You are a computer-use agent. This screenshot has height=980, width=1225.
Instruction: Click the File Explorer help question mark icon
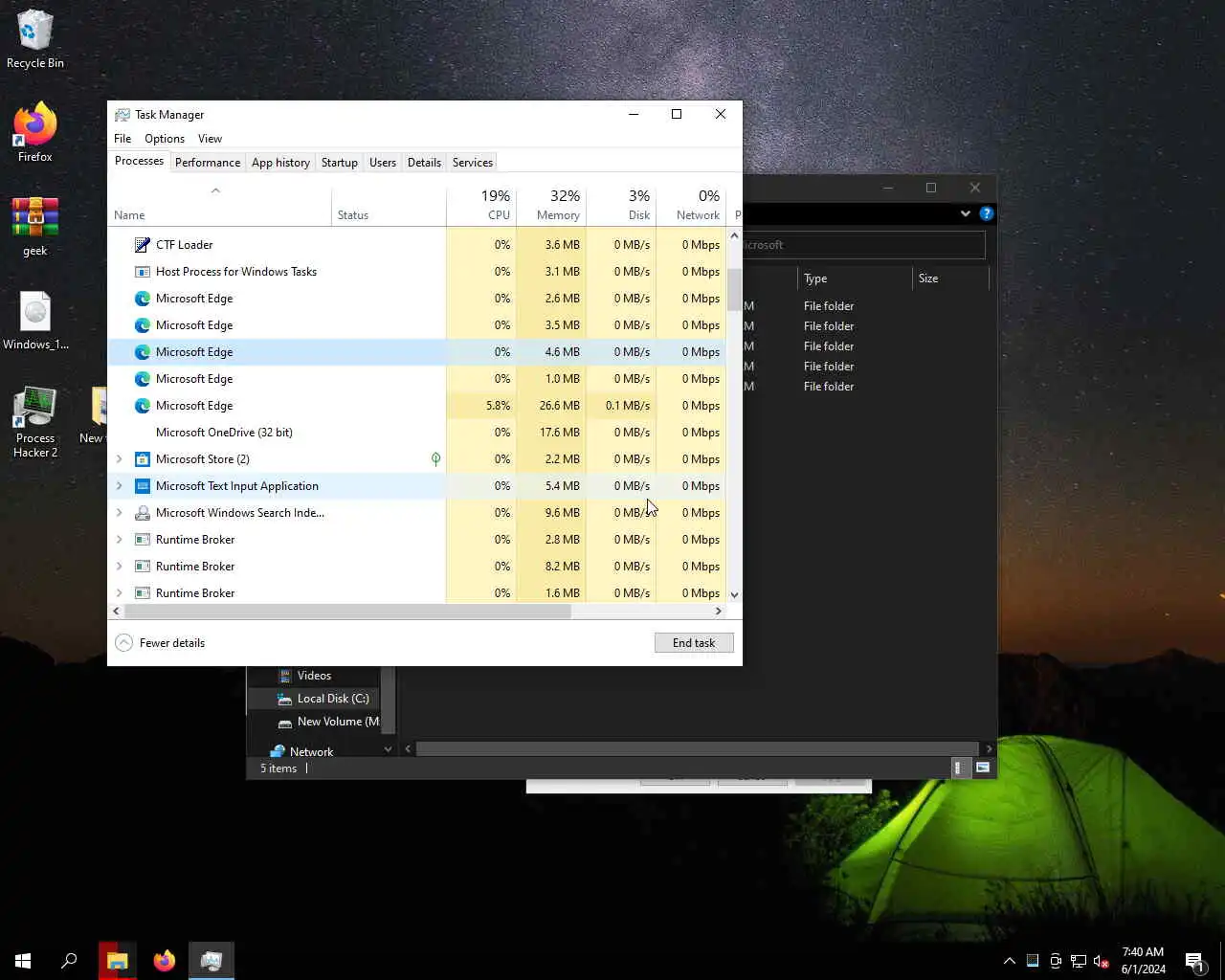point(987,213)
